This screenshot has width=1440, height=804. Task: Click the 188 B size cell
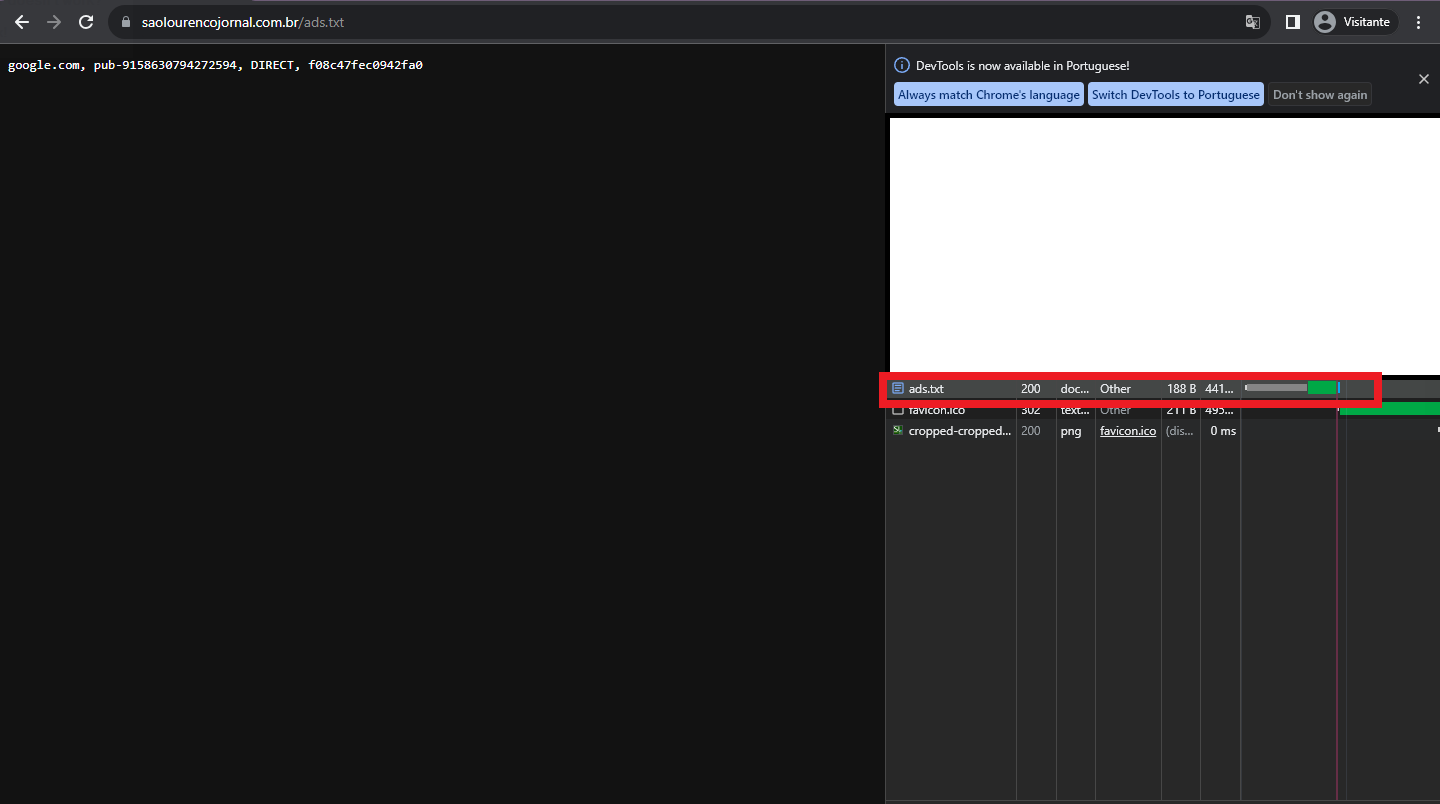click(x=1181, y=389)
